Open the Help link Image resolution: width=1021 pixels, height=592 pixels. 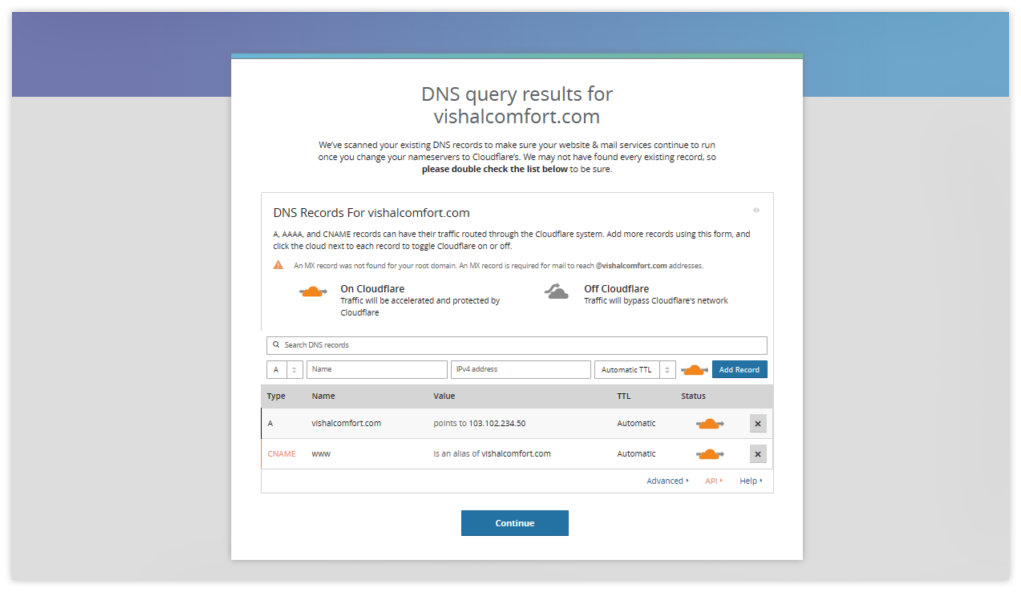[751, 481]
